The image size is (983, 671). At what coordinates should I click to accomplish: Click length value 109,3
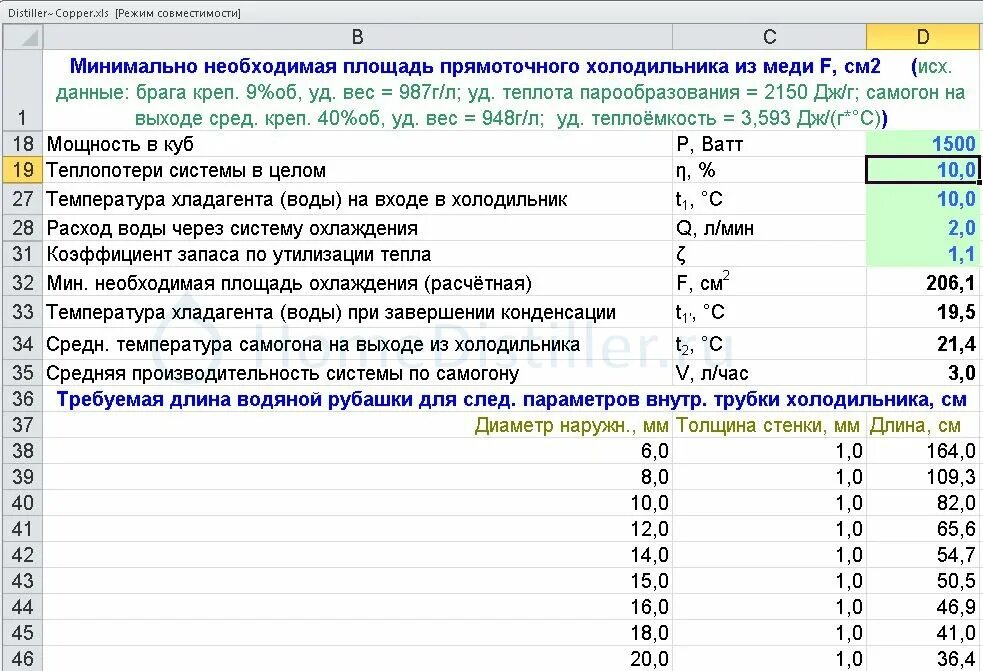pos(922,477)
